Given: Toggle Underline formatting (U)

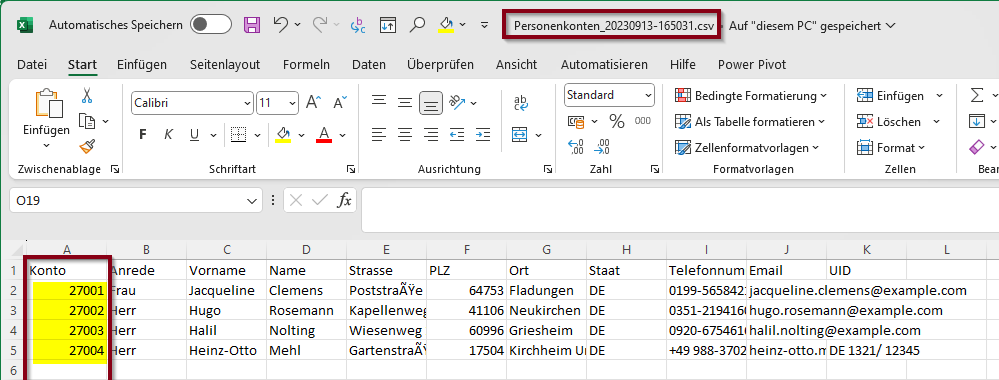Looking at the screenshot, I should (194, 135).
